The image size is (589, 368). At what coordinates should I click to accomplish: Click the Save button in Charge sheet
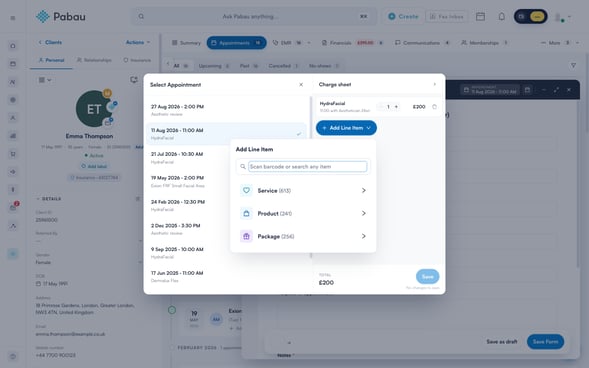427,277
